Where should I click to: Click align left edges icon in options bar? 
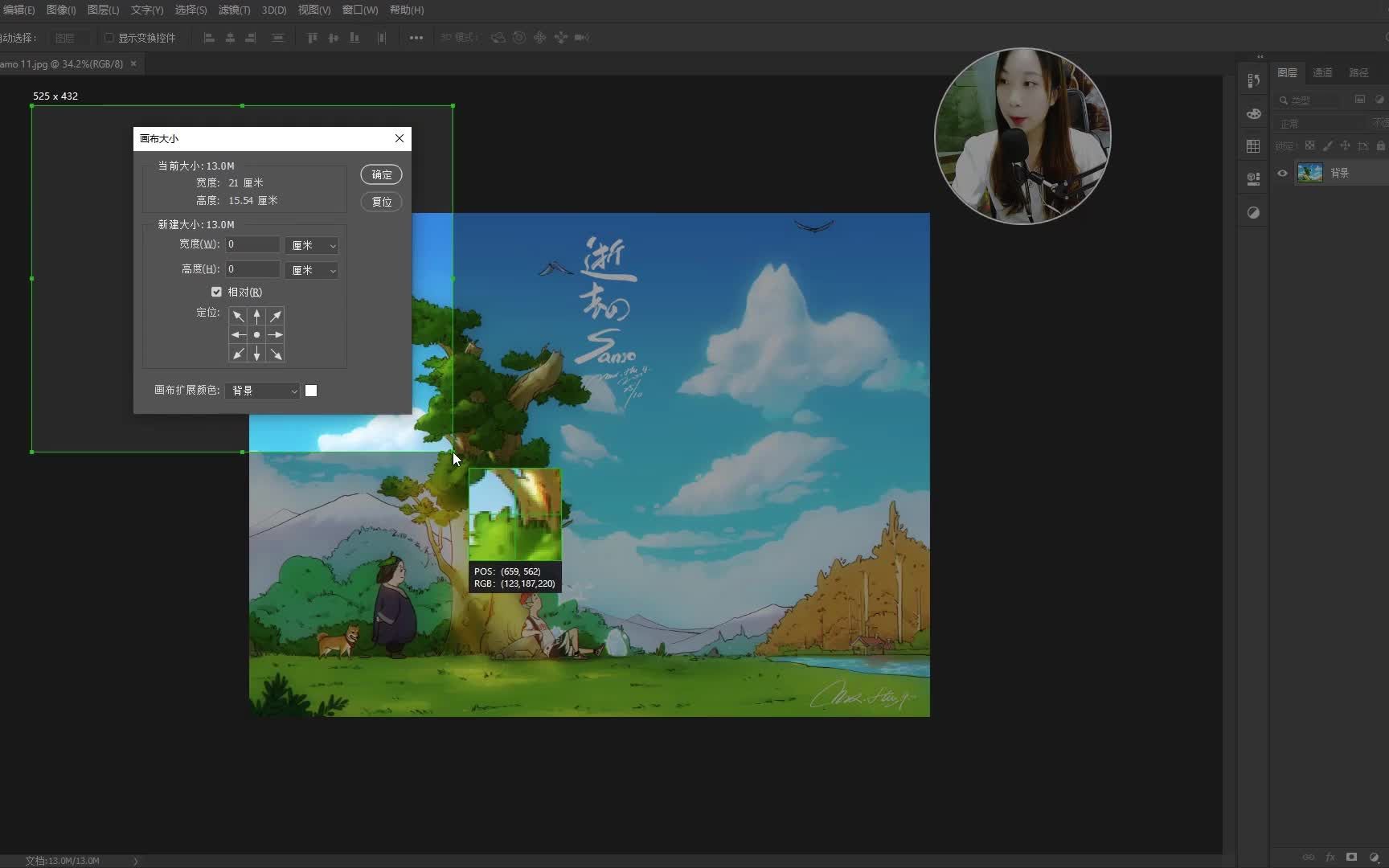209,38
